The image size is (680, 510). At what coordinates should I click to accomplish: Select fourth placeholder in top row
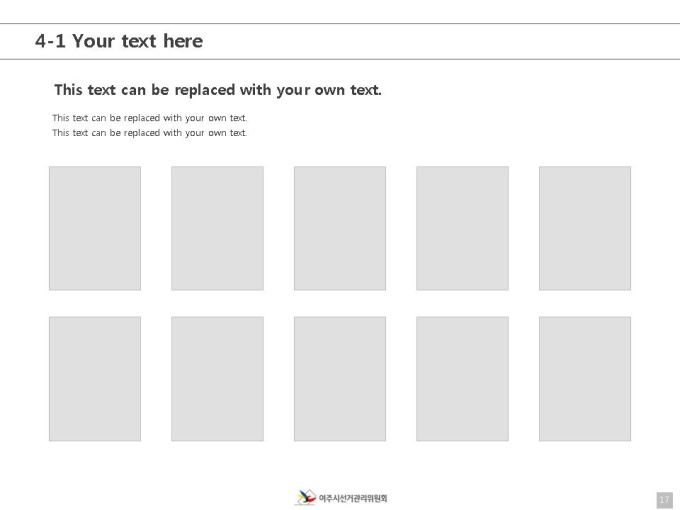pyautogui.click(x=462, y=228)
